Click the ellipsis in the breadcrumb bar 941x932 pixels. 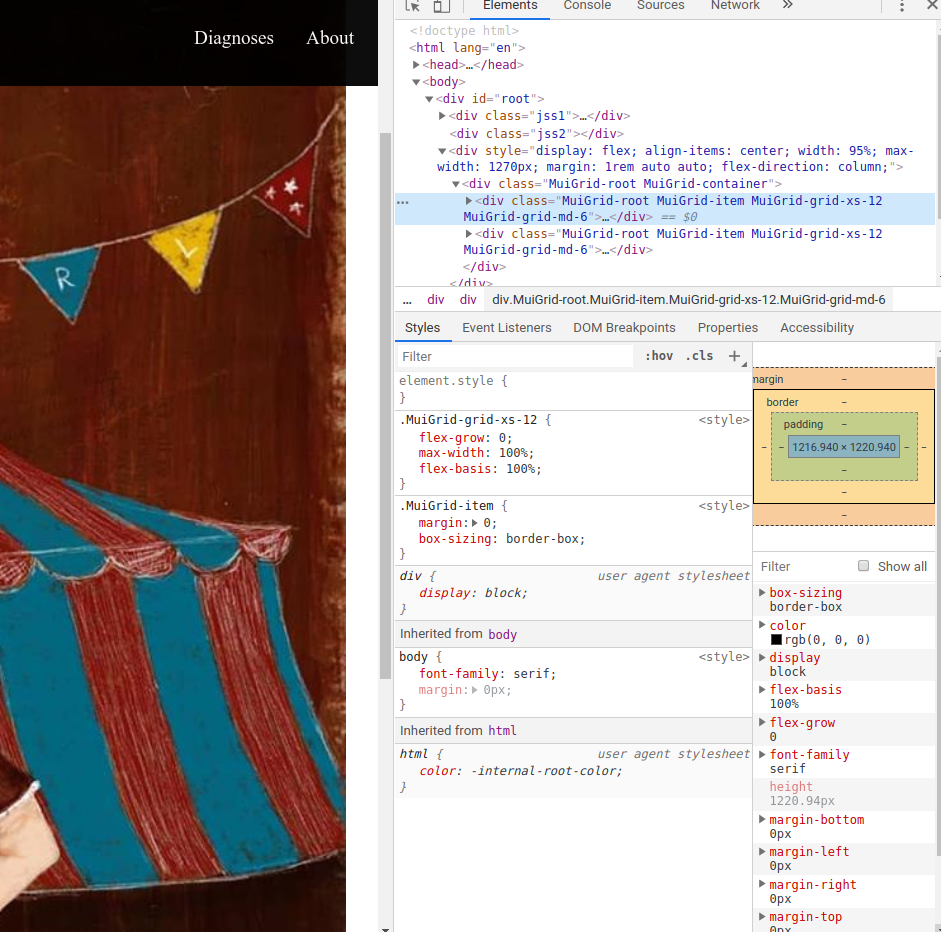click(407, 299)
